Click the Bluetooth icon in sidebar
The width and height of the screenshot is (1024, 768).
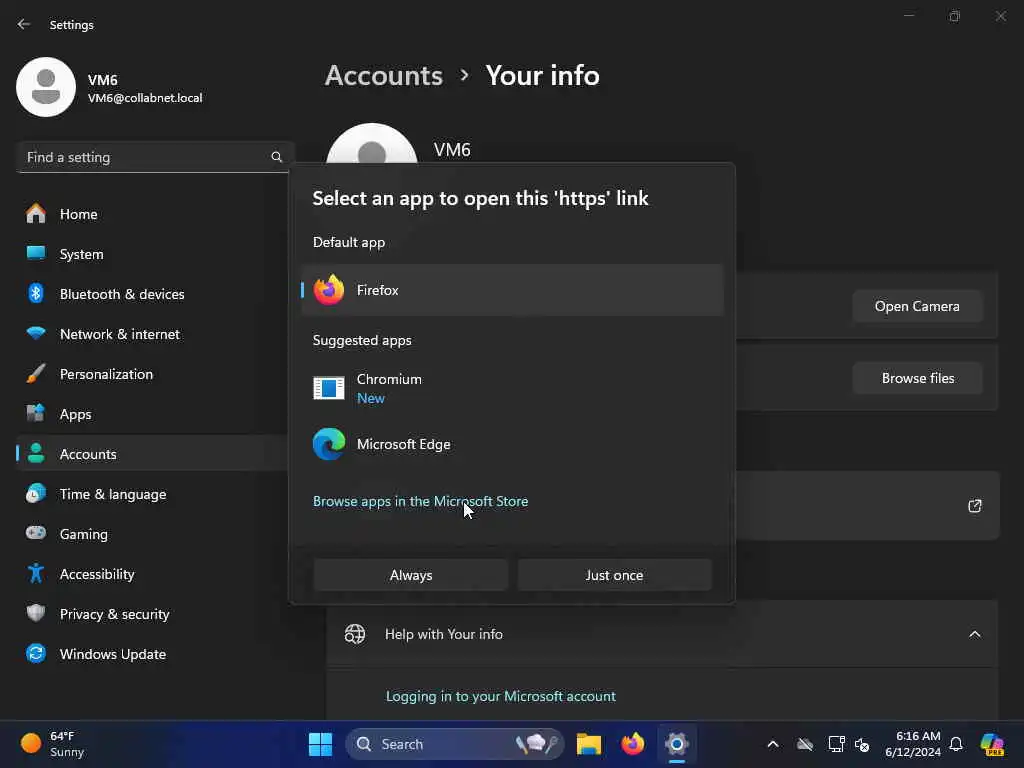(x=36, y=293)
